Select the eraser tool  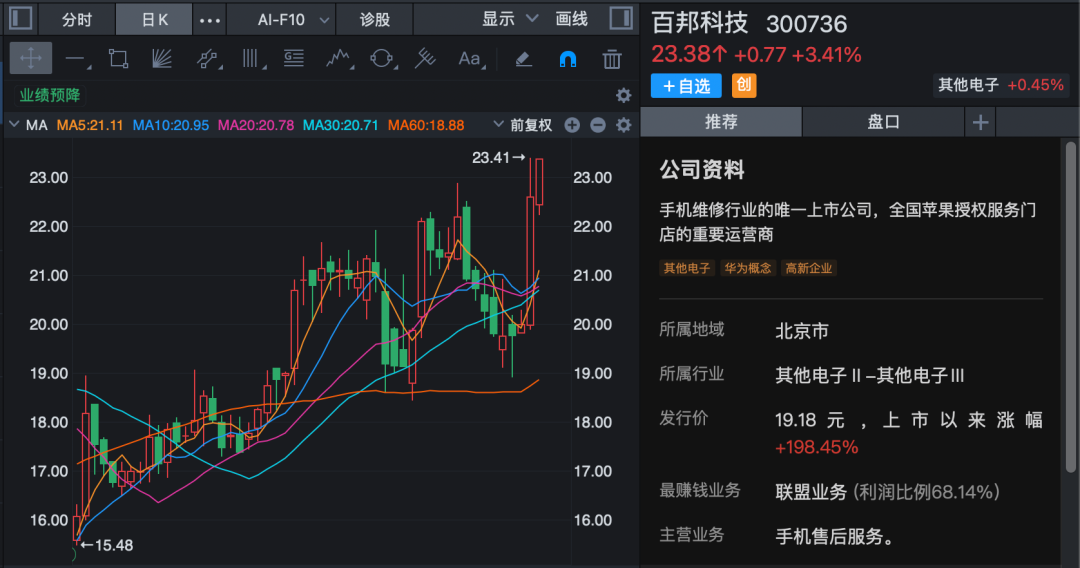tap(523, 59)
